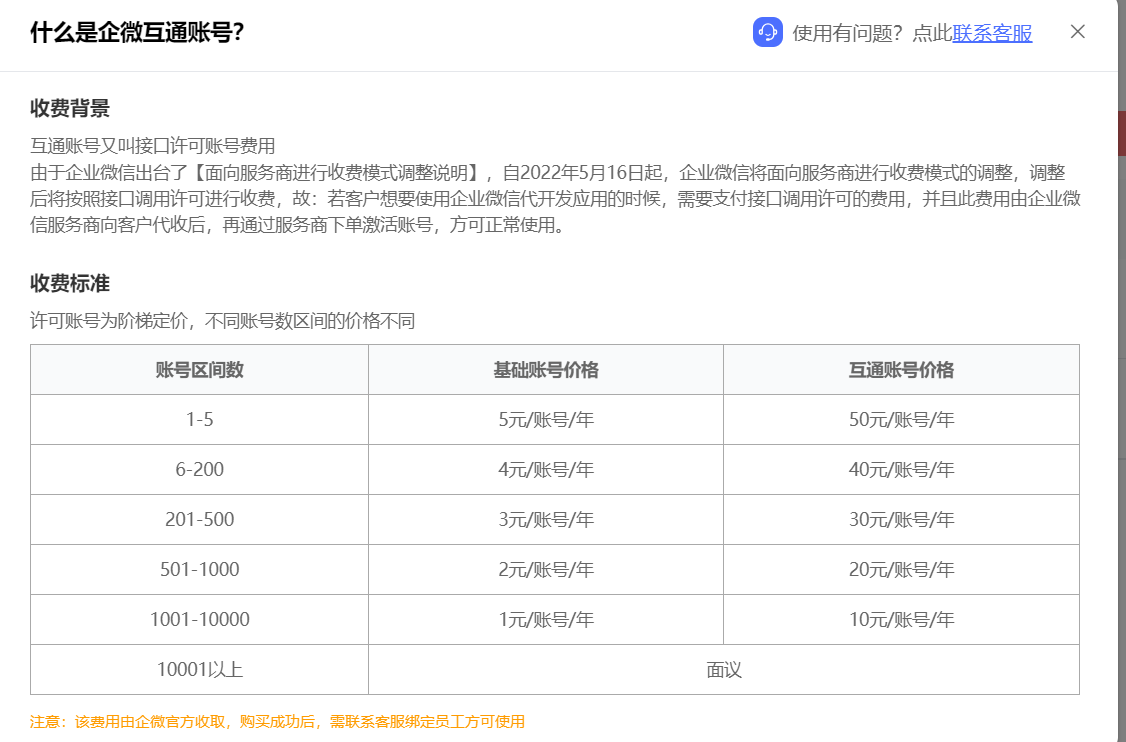
Task: Close the 企微互通账号 dialog
Action: (1077, 32)
